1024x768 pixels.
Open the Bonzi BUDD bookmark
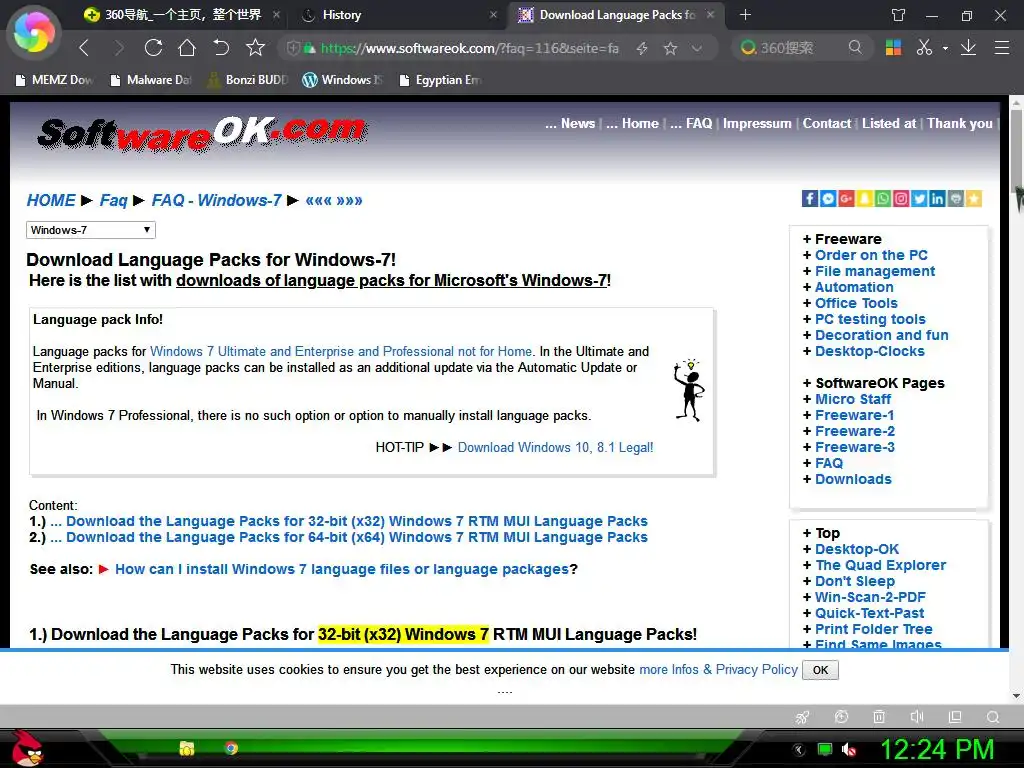point(248,80)
